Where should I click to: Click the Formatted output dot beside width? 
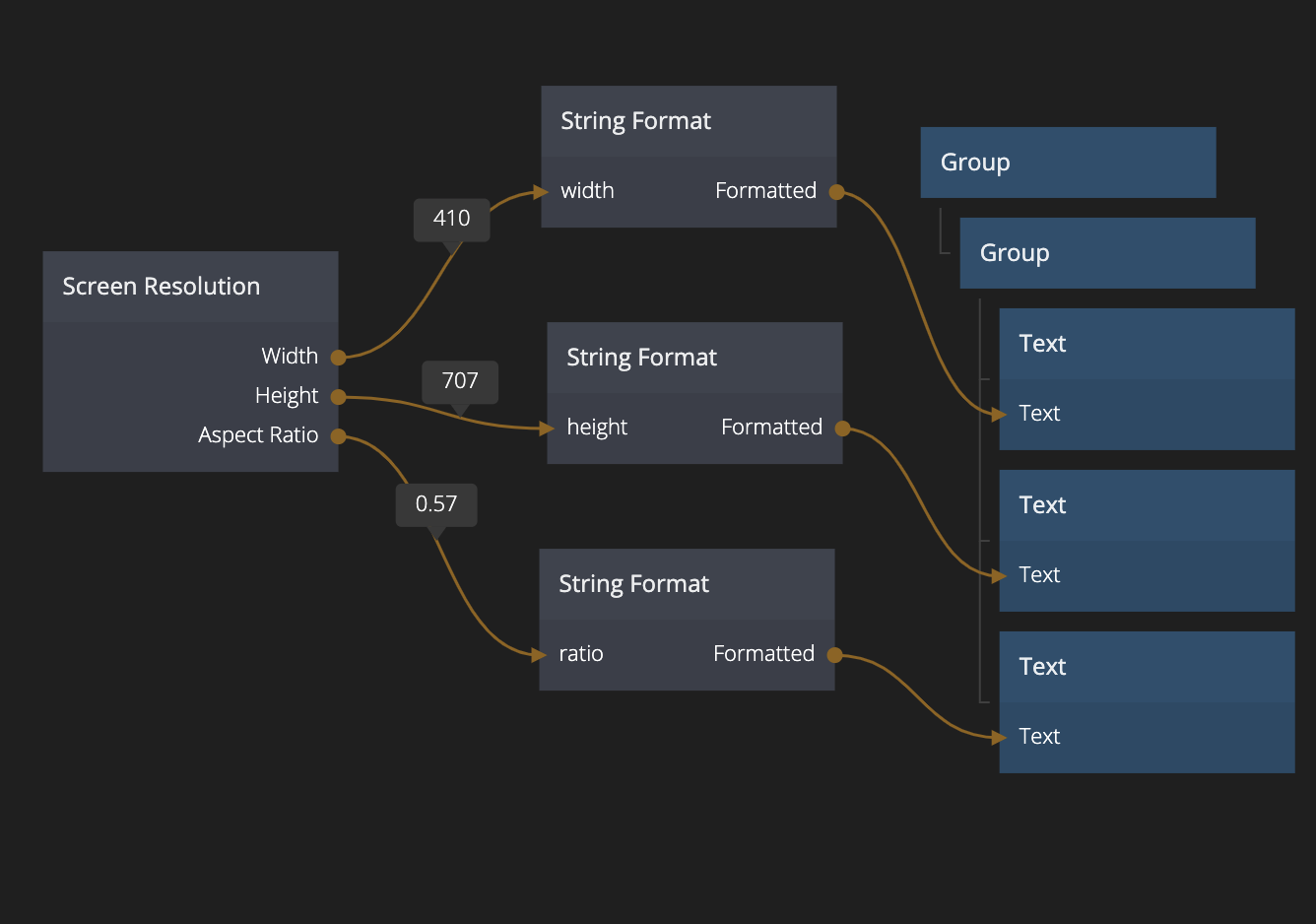tap(836, 192)
